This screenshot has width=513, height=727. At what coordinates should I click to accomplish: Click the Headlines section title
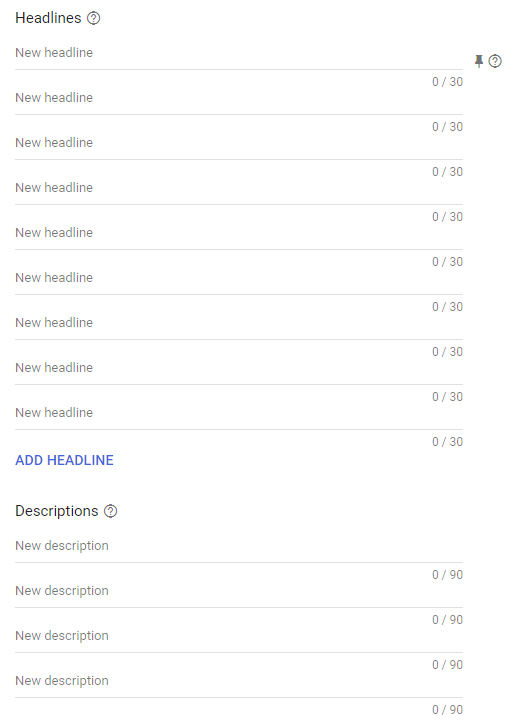(48, 18)
